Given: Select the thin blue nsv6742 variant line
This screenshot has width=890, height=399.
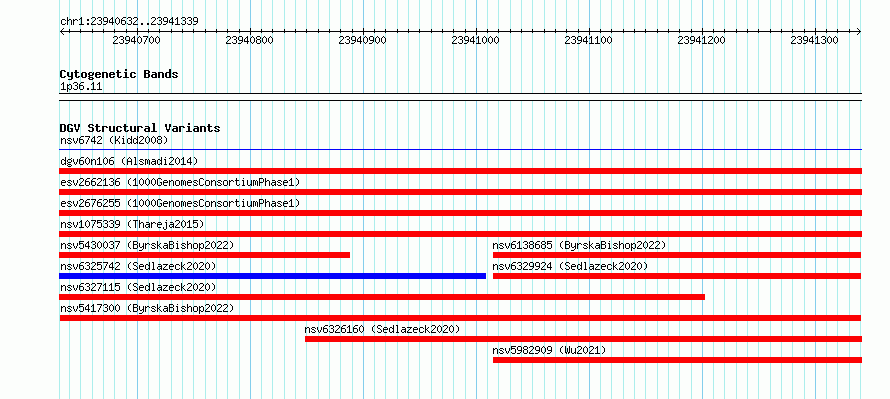Looking at the screenshot, I should (x=460, y=150).
